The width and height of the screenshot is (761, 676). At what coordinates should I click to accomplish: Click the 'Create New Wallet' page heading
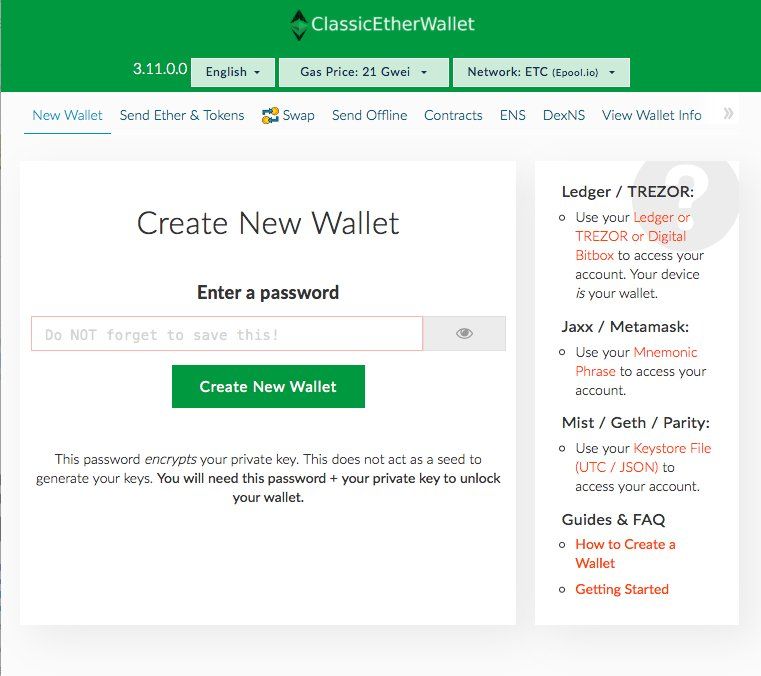(268, 223)
